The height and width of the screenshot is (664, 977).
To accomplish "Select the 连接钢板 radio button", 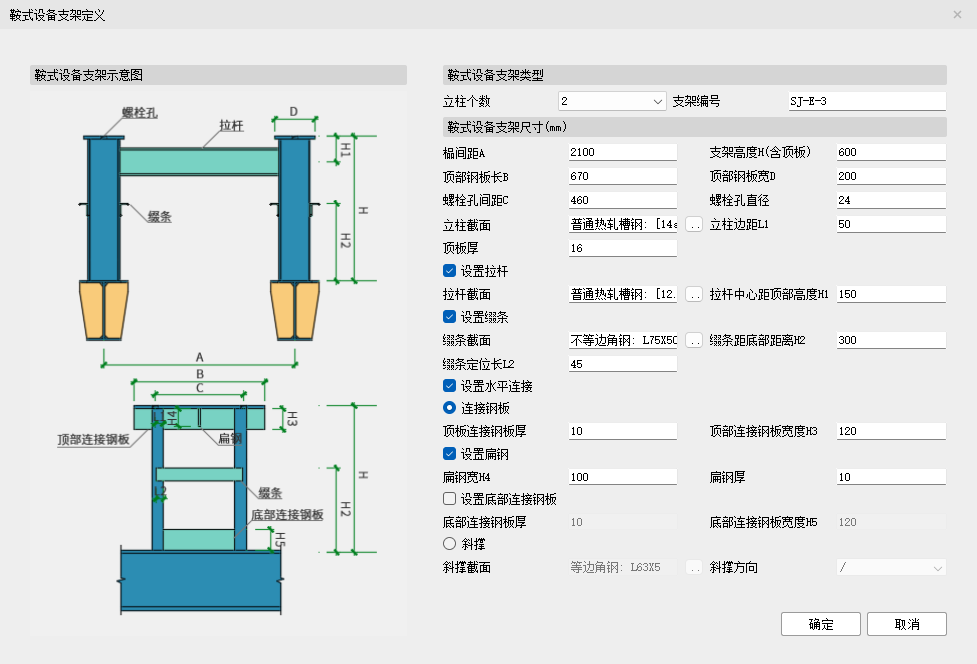I will tap(450, 408).
